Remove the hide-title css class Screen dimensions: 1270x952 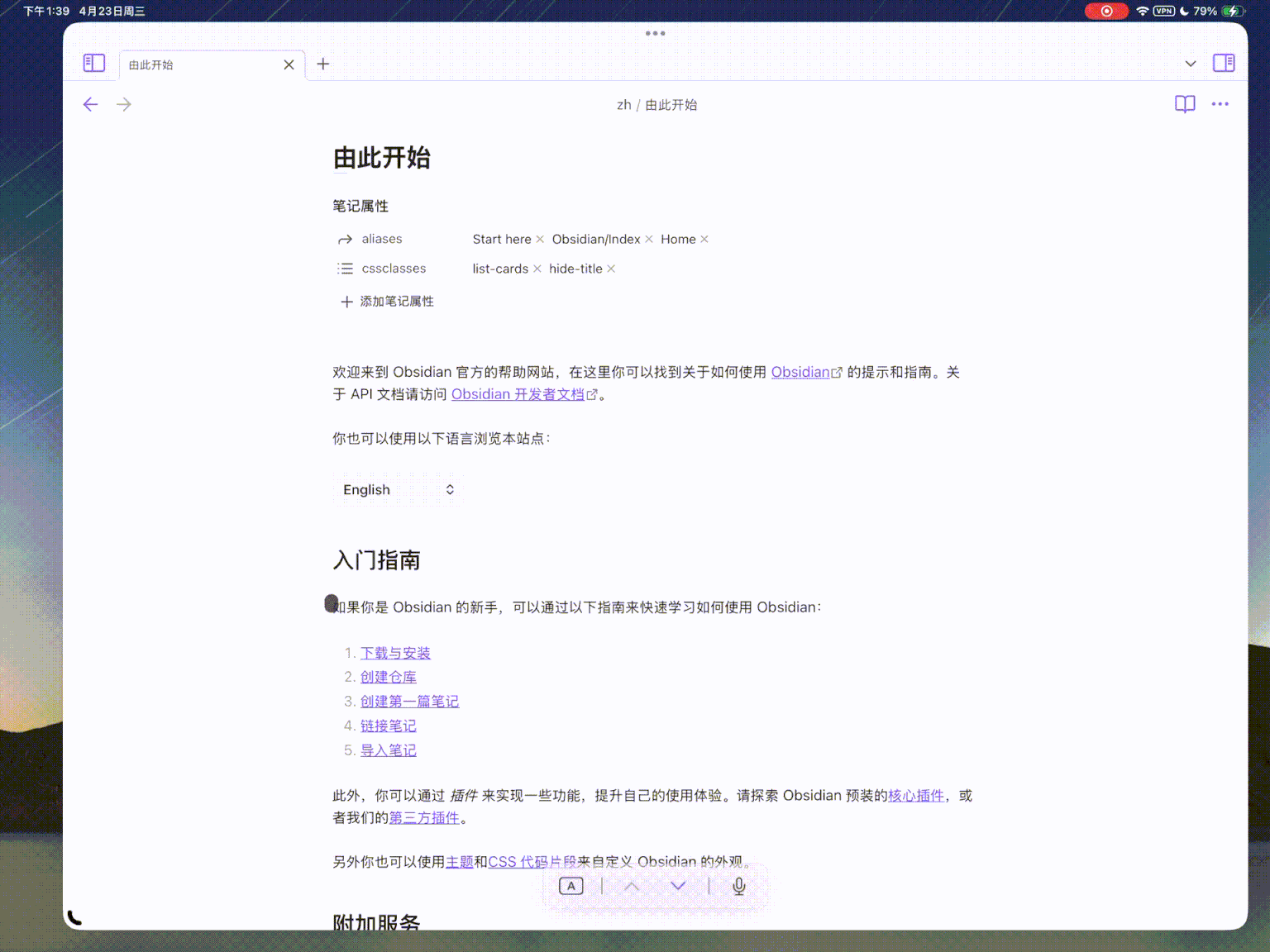pos(611,269)
